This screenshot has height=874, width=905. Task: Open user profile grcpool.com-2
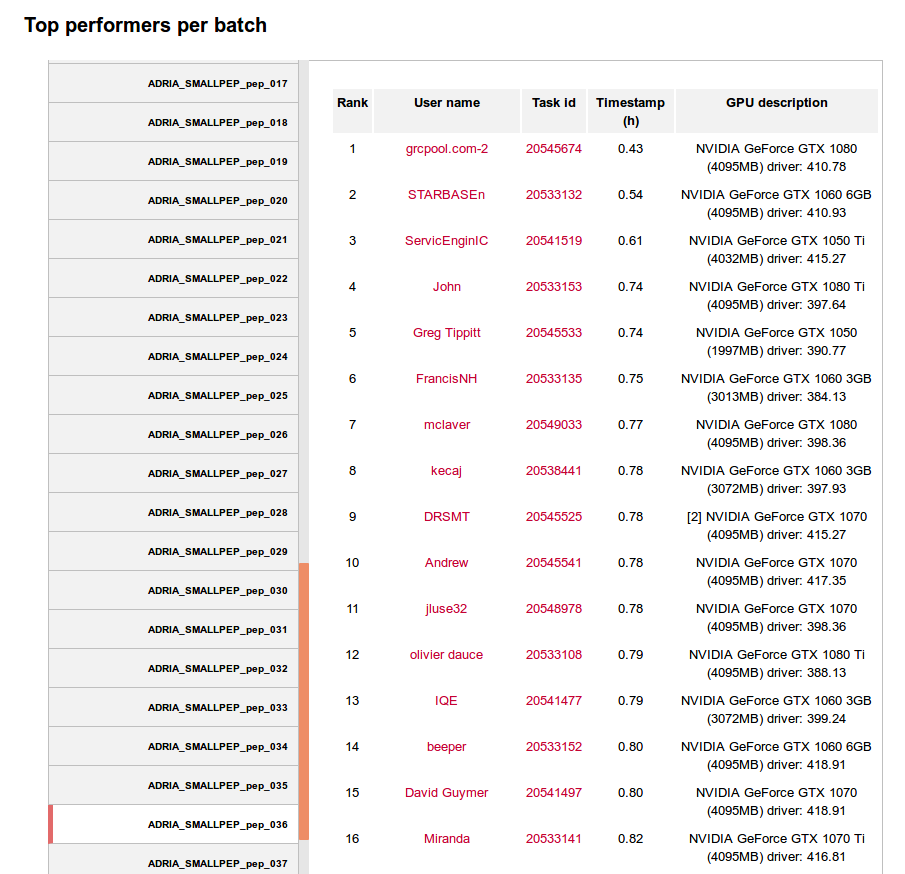447,149
